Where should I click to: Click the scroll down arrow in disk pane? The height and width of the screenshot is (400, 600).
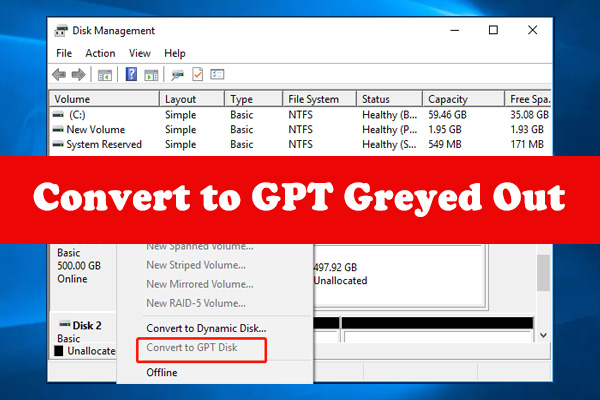point(543,335)
